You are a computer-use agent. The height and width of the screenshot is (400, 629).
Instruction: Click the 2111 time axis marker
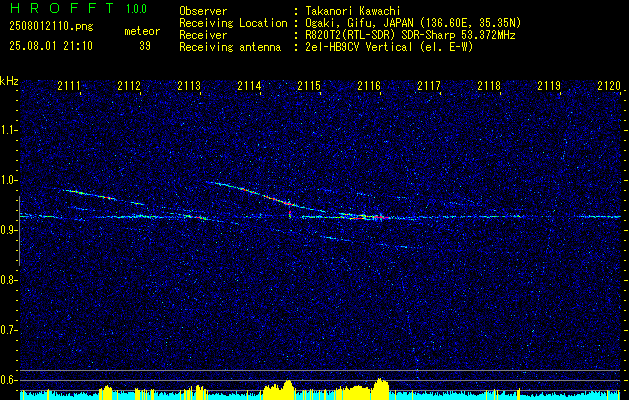pos(69,86)
